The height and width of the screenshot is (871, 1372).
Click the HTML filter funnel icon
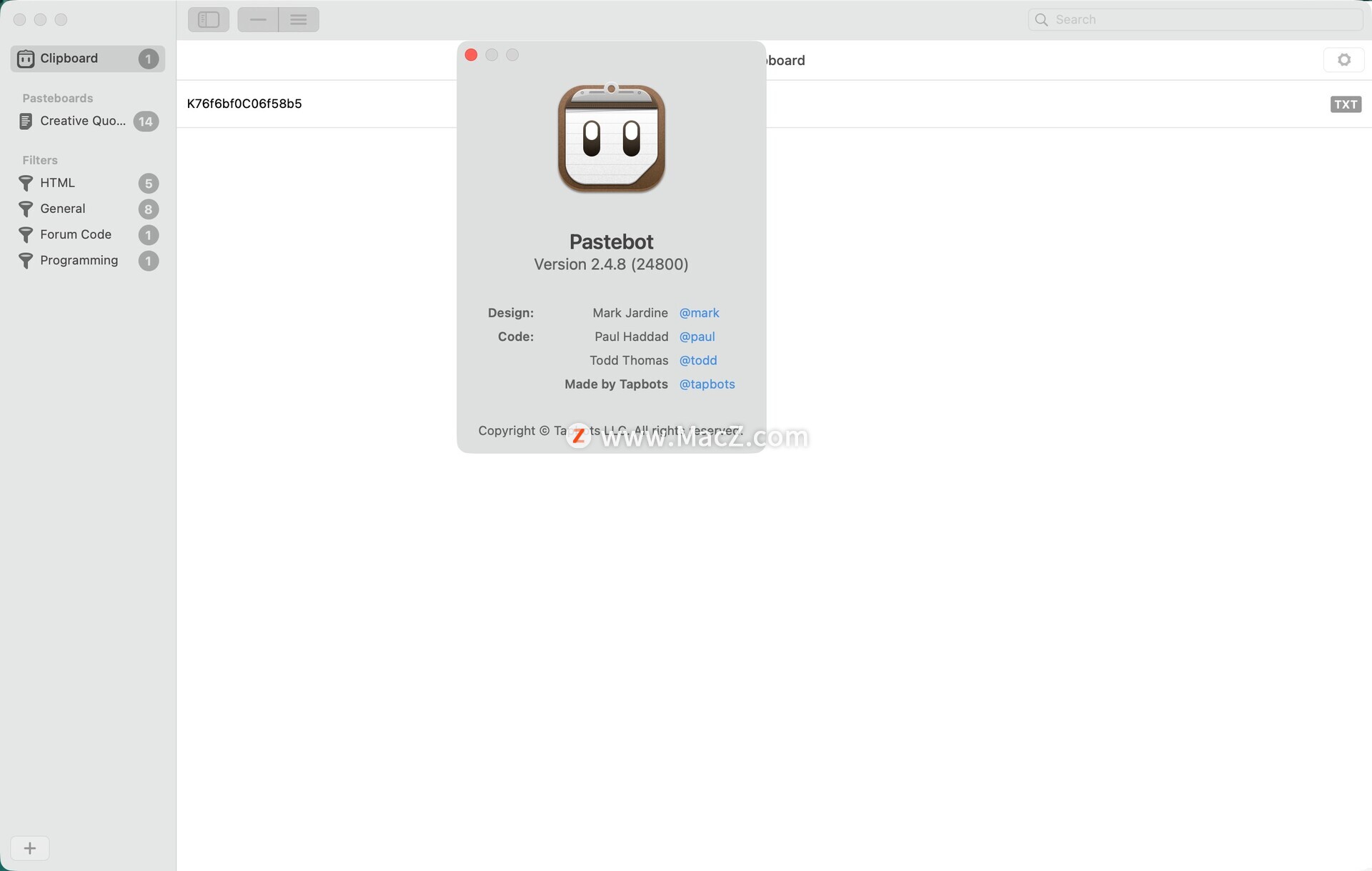[x=26, y=184]
